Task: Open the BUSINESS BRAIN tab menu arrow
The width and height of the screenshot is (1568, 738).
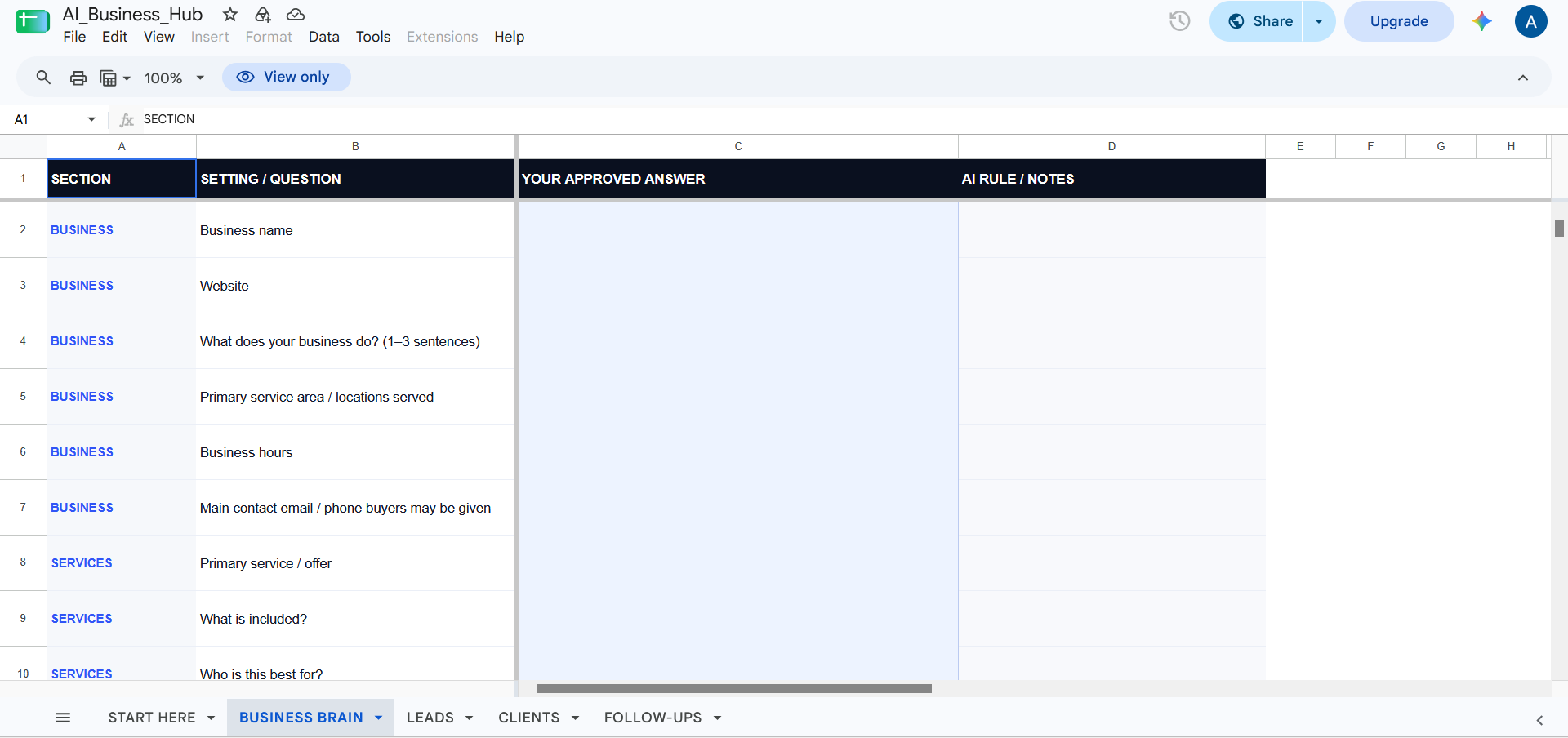Action: click(x=379, y=718)
